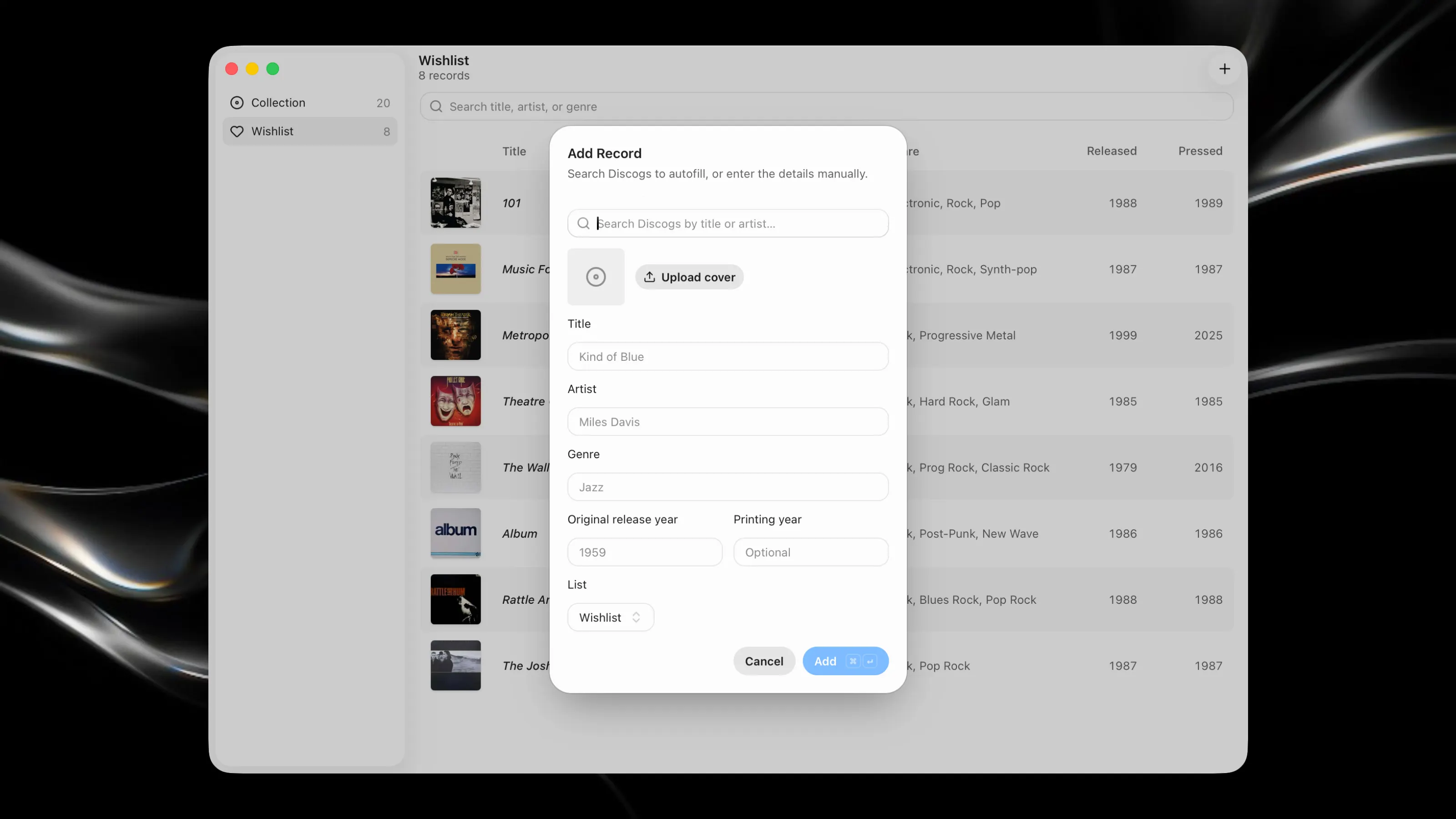Click the Cancel button
This screenshot has width=1456, height=819.
[764, 661]
